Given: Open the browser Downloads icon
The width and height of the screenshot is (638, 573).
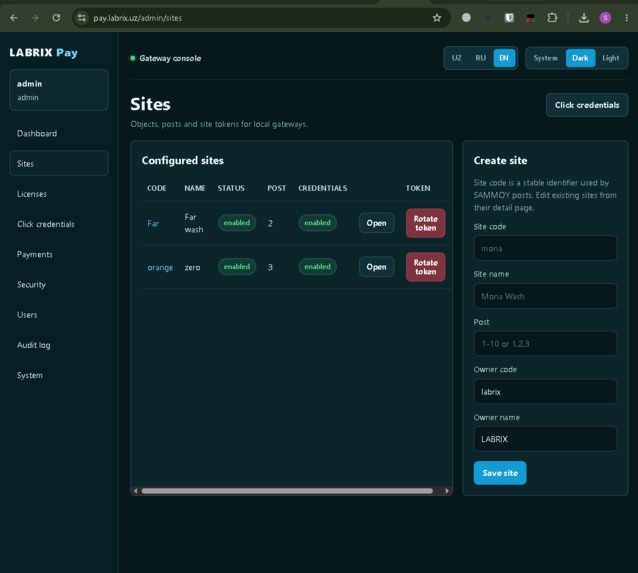Looking at the screenshot, I should pyautogui.click(x=584, y=17).
